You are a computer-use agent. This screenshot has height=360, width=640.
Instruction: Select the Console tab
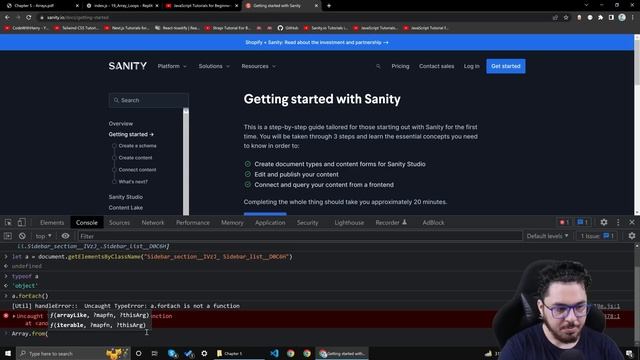(87, 222)
